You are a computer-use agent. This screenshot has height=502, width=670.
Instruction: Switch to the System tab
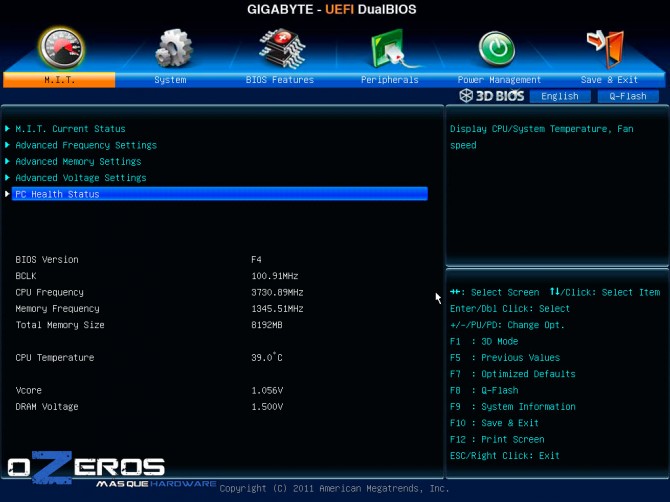170,80
